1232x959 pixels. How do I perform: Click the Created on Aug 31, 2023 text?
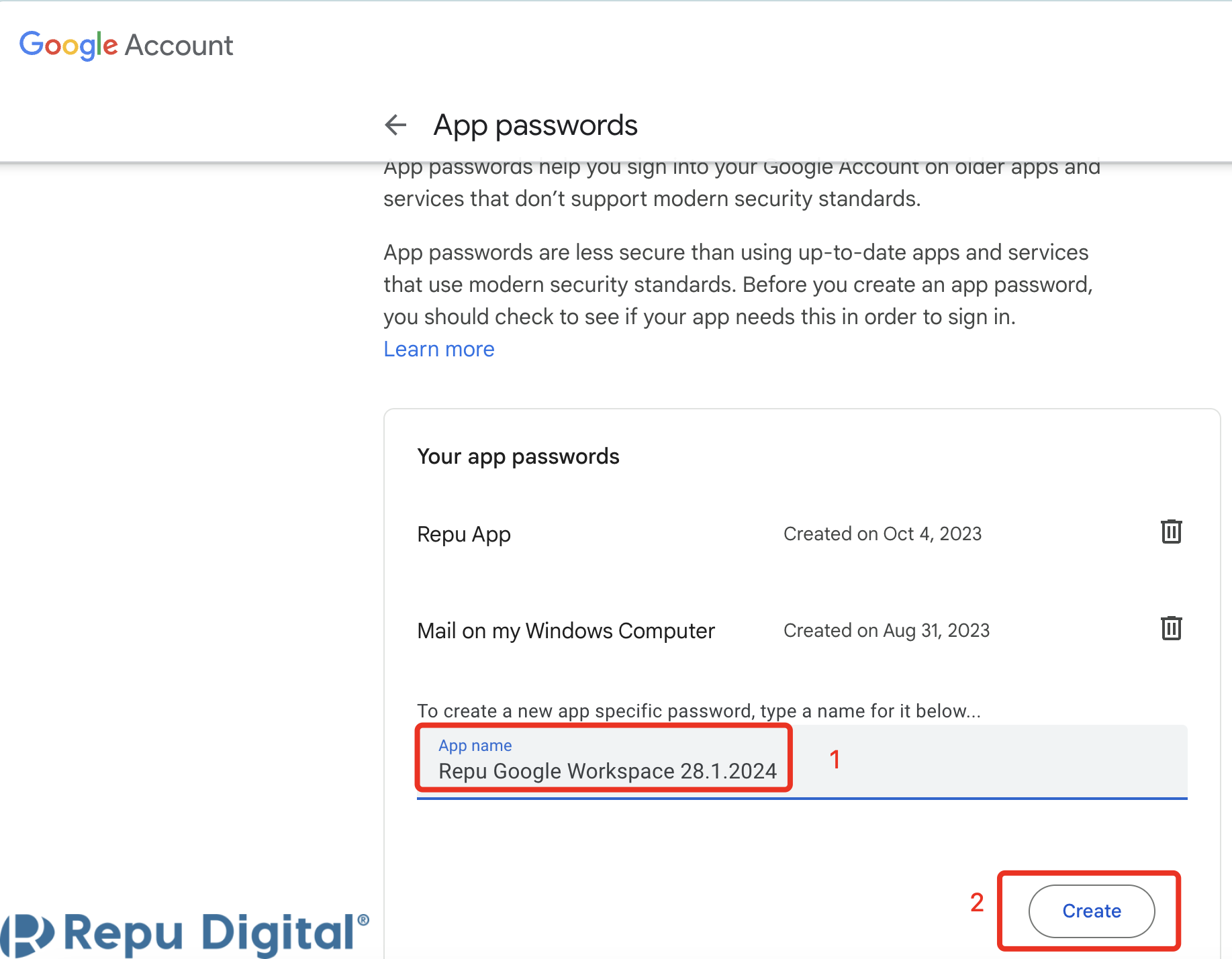tap(886, 630)
